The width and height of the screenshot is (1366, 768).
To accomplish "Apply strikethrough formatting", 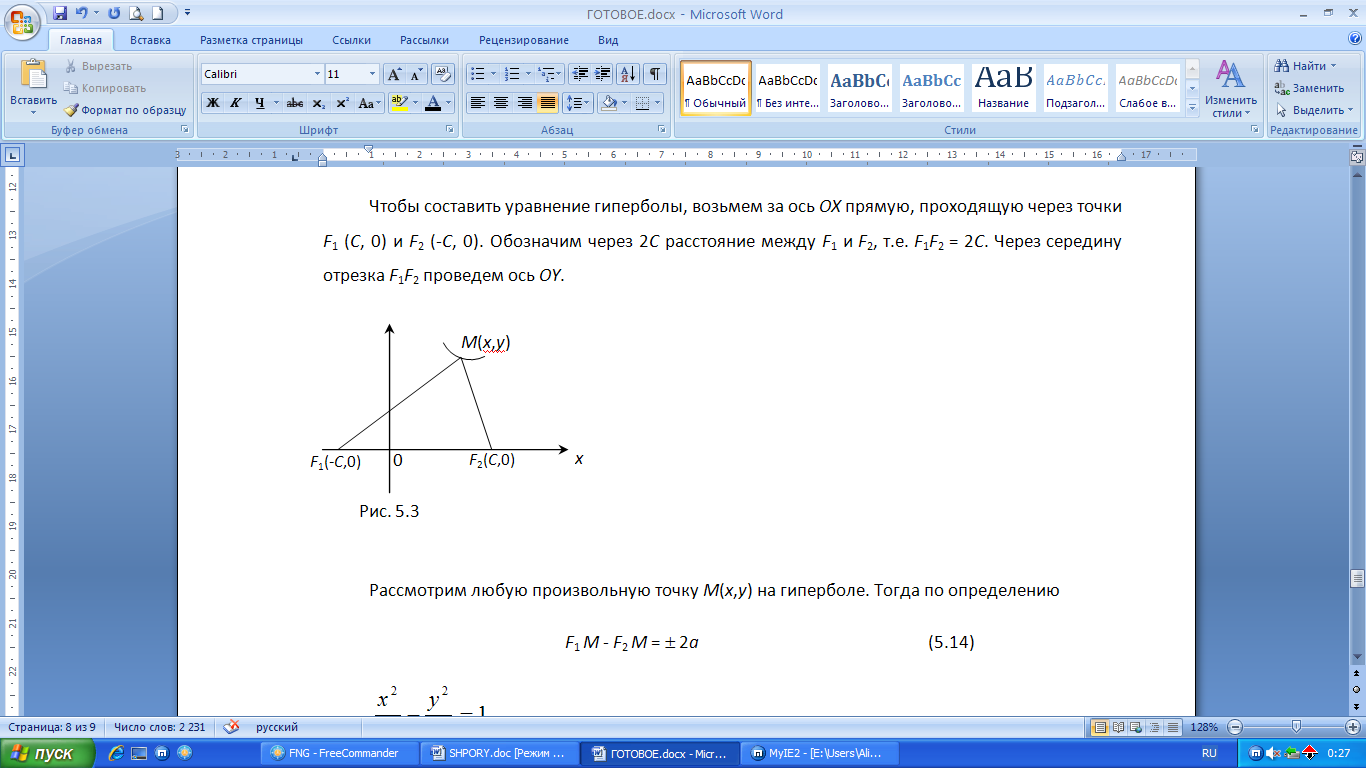I will pos(294,102).
